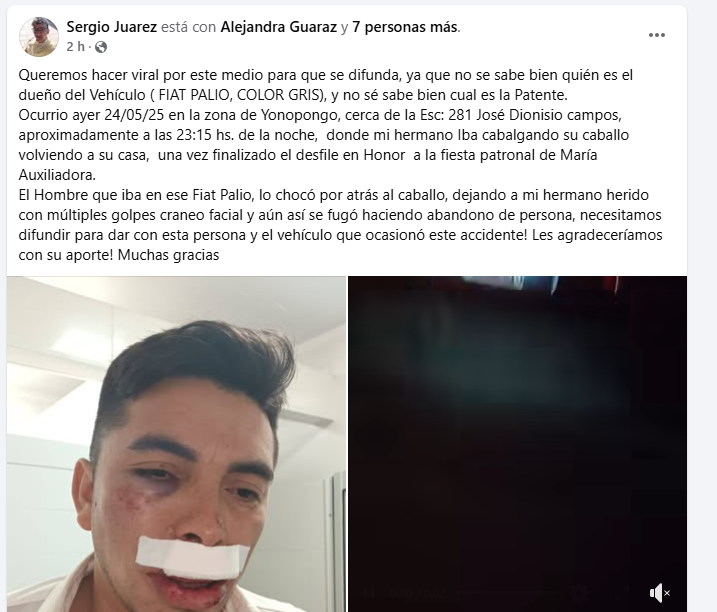Pause the video with the pause control
717x612 pixels.
tap(369, 593)
